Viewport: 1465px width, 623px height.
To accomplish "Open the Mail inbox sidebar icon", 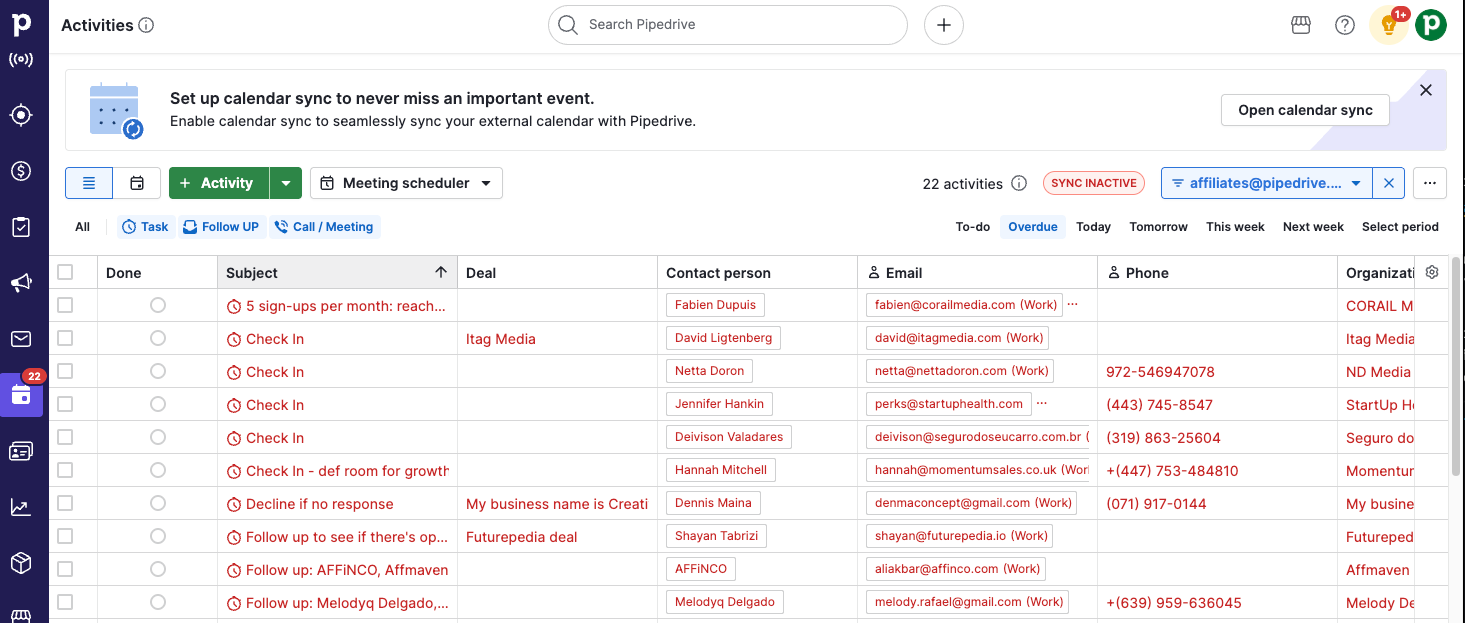I will click(x=21, y=339).
